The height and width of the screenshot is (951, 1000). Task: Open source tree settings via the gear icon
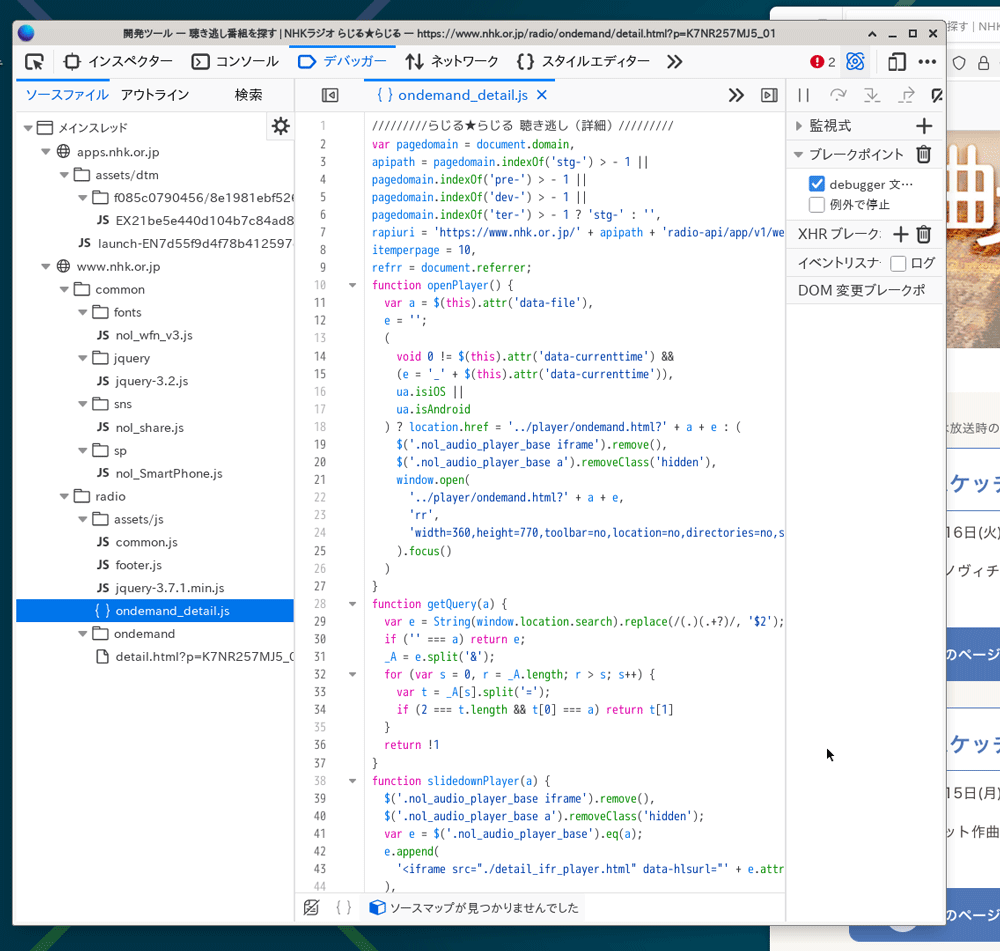click(x=281, y=126)
